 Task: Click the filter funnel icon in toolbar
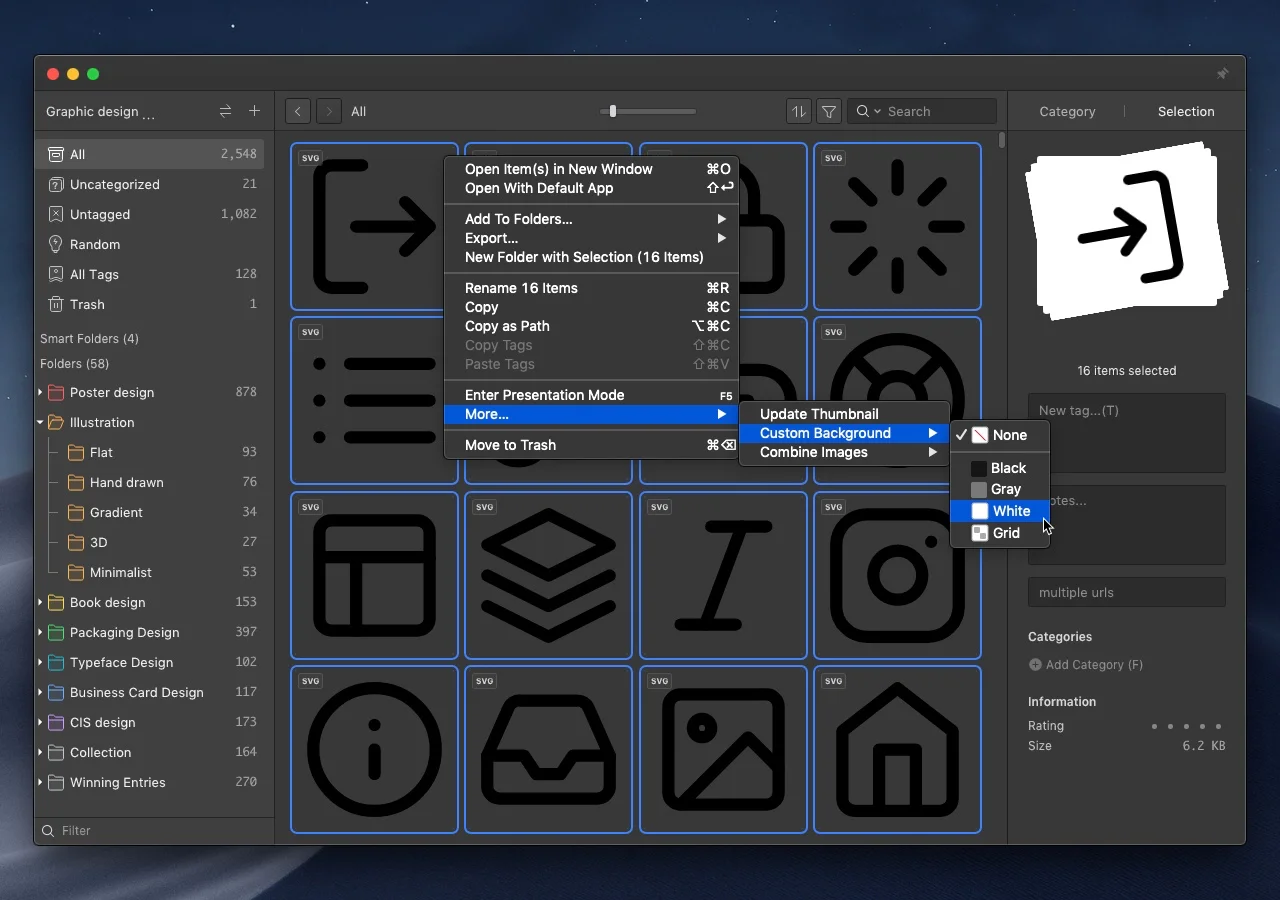(829, 112)
